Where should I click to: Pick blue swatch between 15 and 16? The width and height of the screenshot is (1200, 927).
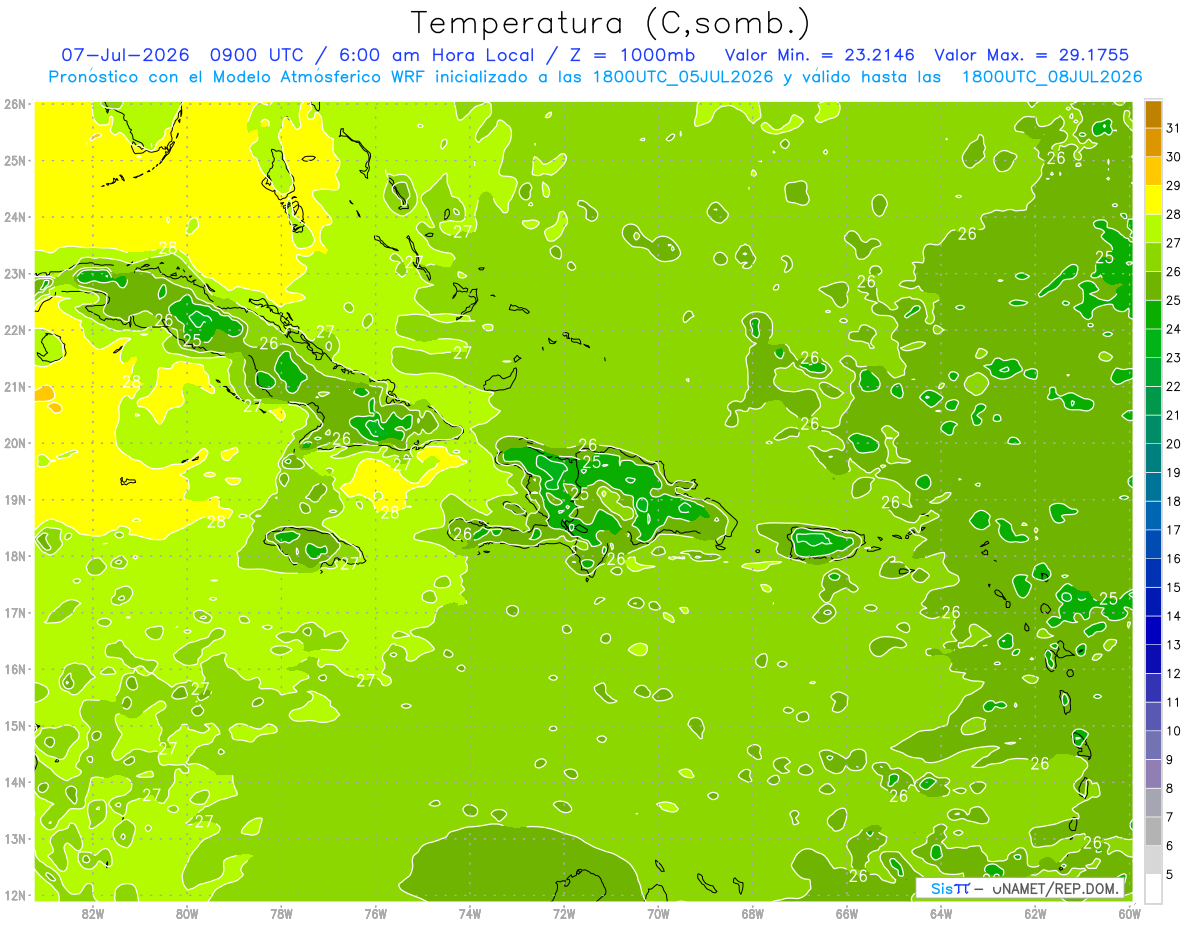click(x=1153, y=573)
